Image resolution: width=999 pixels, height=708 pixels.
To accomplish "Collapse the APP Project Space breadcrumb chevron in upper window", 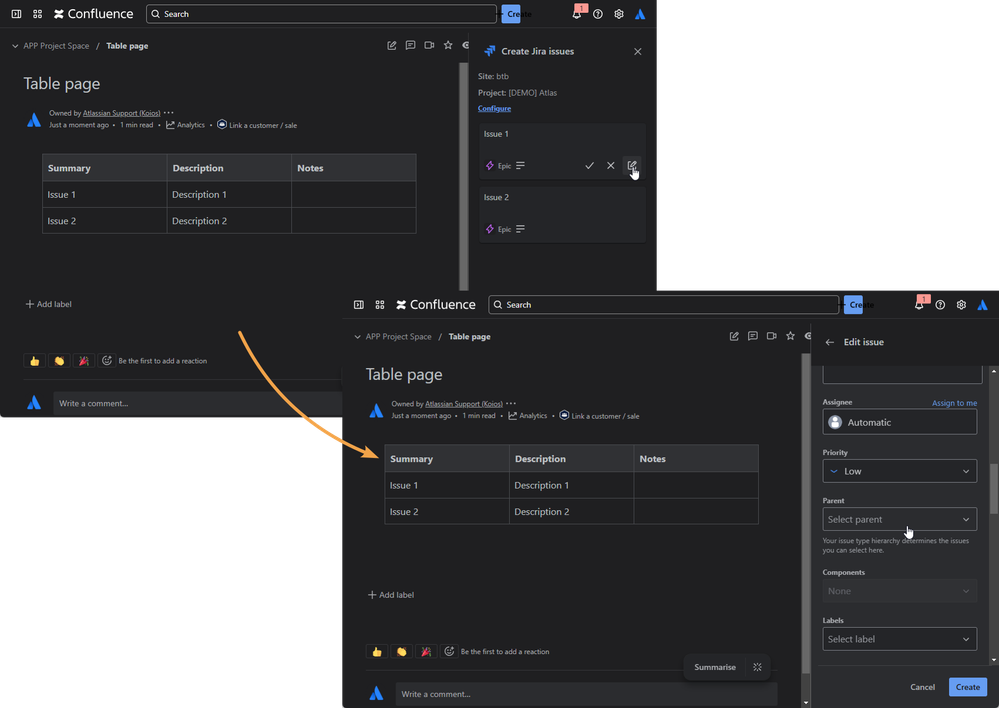I will tap(15, 46).
